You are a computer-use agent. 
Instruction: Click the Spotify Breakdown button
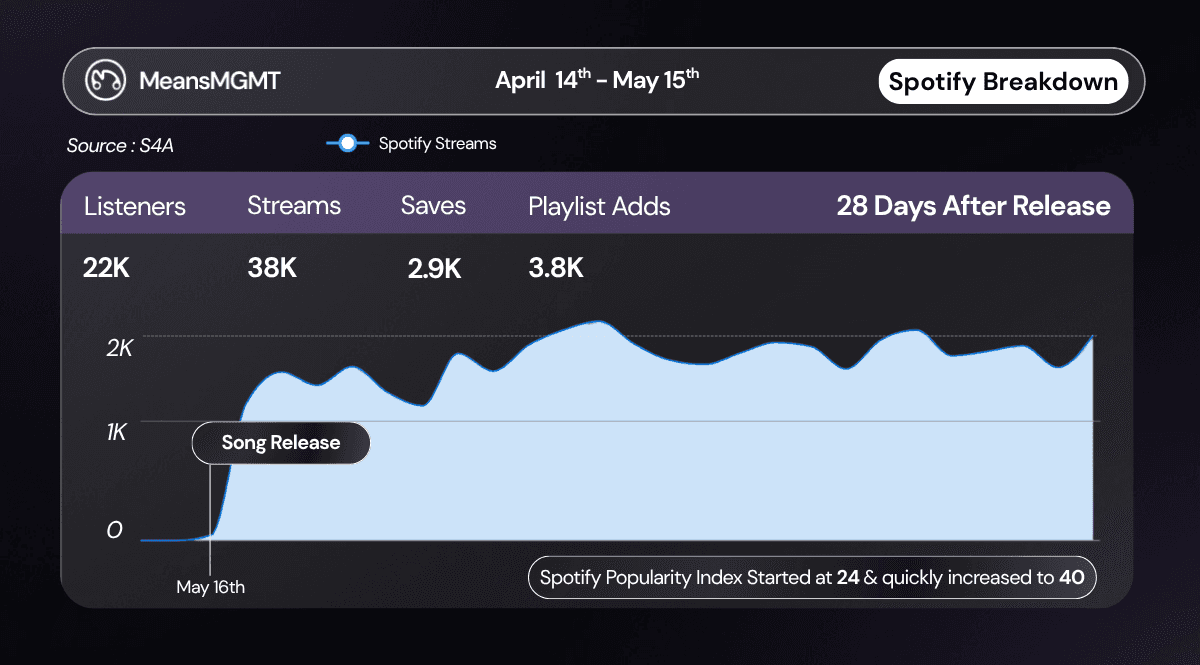pyautogui.click(x=1003, y=81)
